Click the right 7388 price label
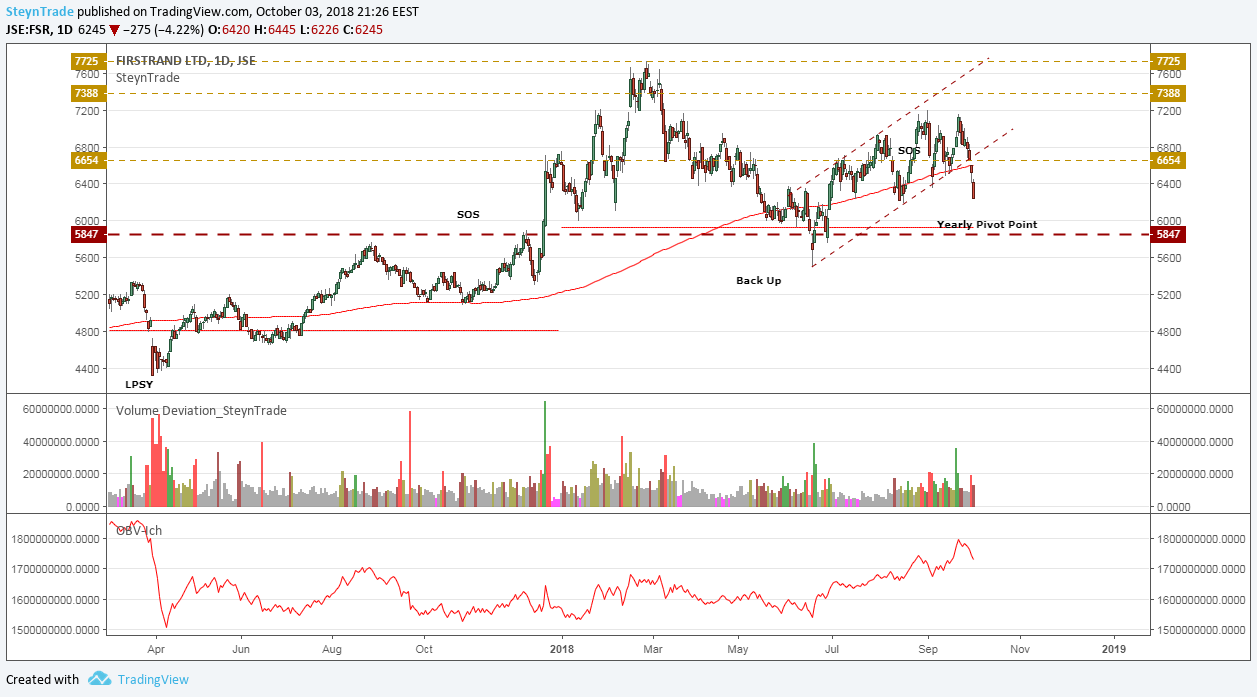The width and height of the screenshot is (1257, 697). click(1168, 93)
